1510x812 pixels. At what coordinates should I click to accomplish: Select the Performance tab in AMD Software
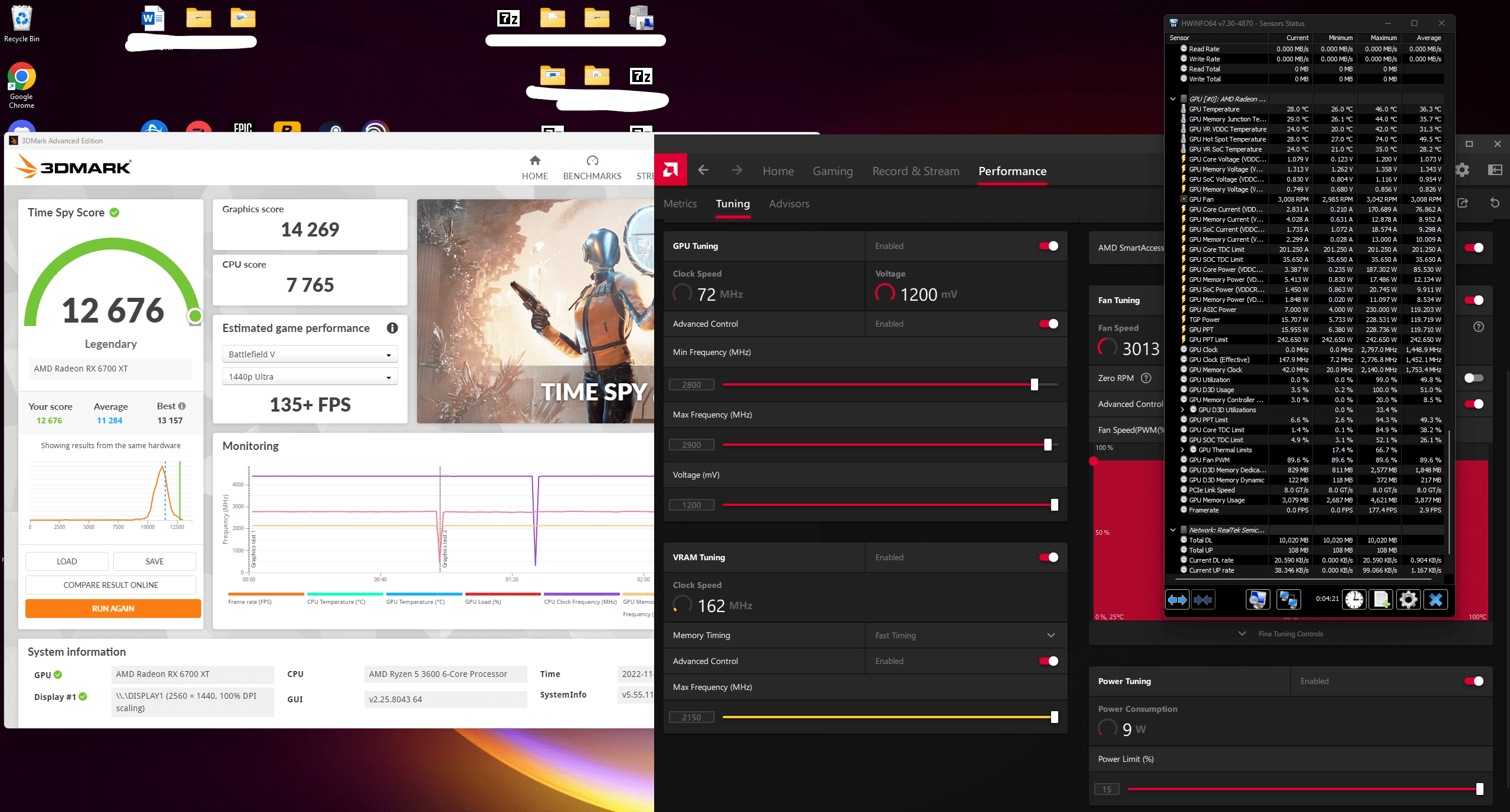pos(1012,171)
